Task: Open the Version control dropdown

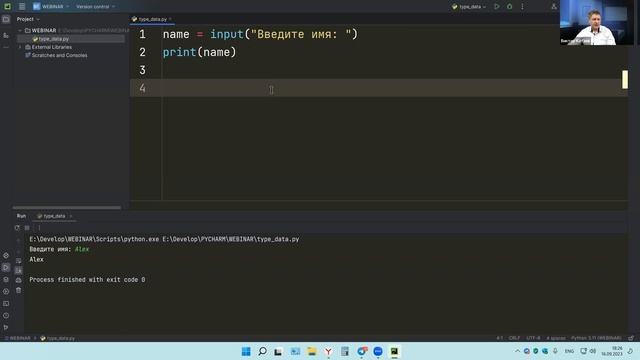Action: tap(95, 7)
